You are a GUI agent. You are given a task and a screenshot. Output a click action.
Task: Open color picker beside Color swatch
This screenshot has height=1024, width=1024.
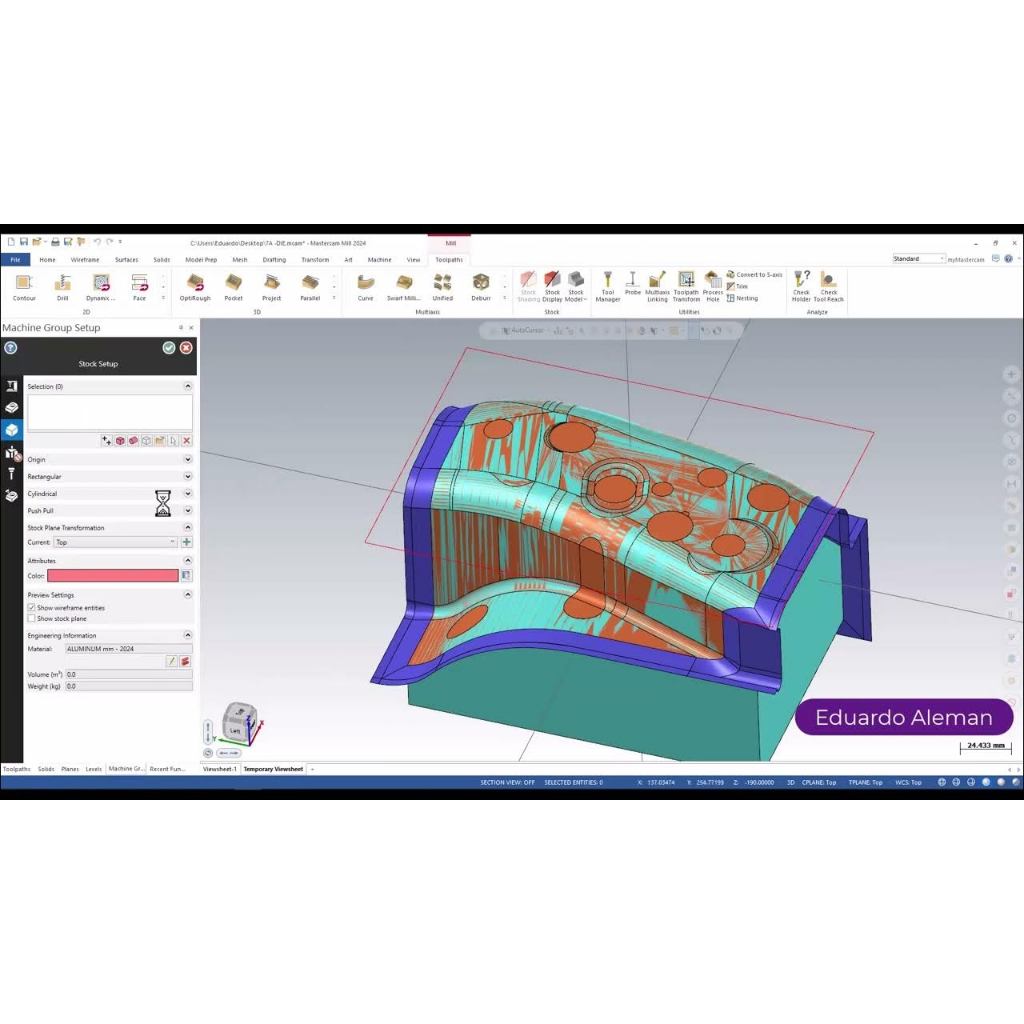coord(186,575)
